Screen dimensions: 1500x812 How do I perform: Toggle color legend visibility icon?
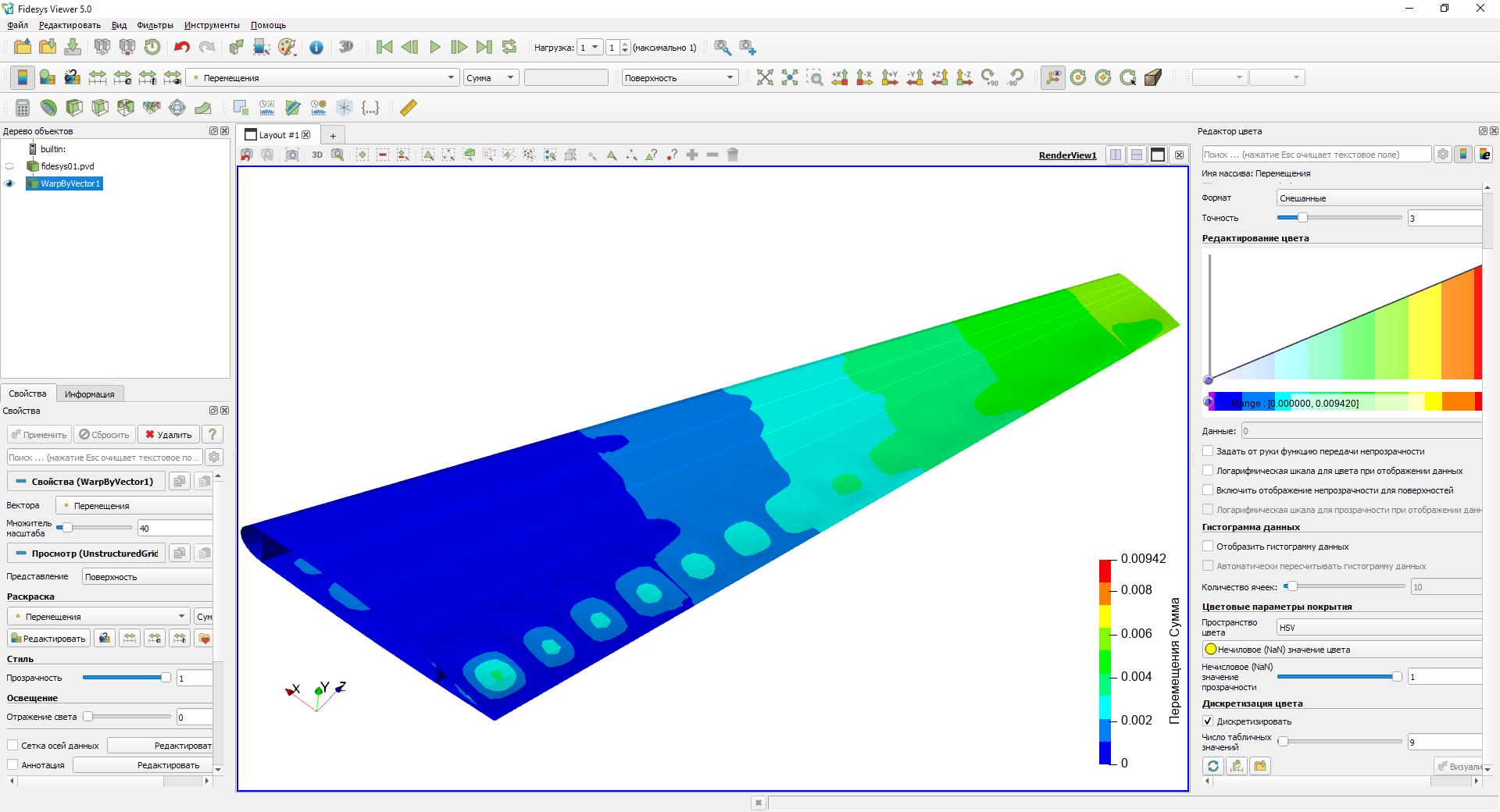click(x=23, y=77)
